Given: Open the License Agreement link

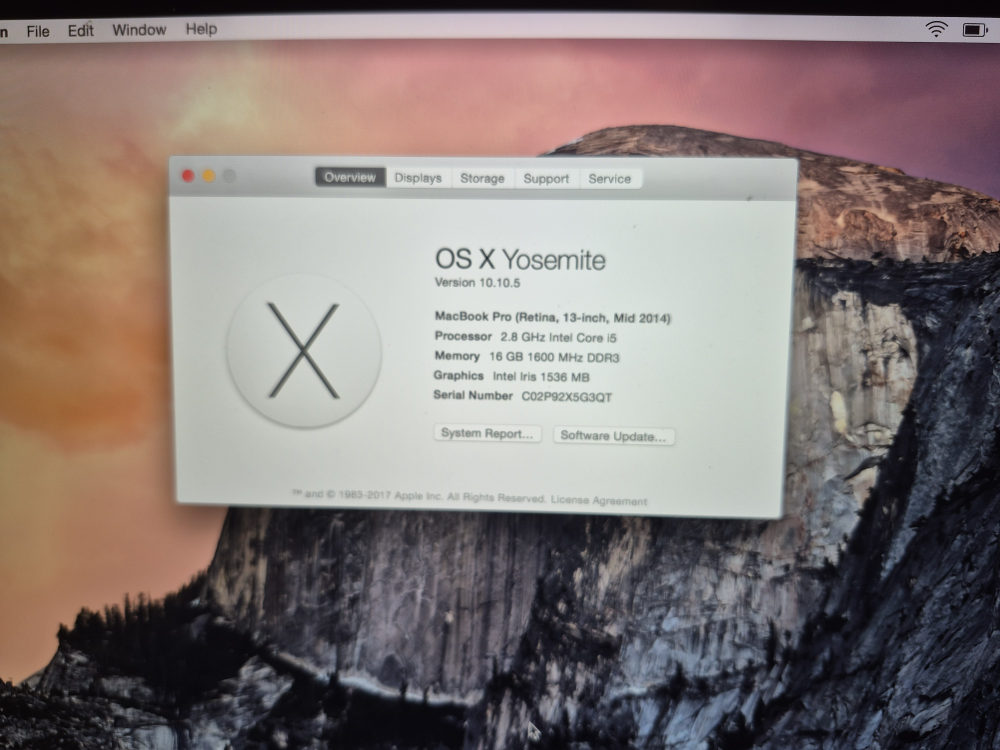Looking at the screenshot, I should (599, 501).
